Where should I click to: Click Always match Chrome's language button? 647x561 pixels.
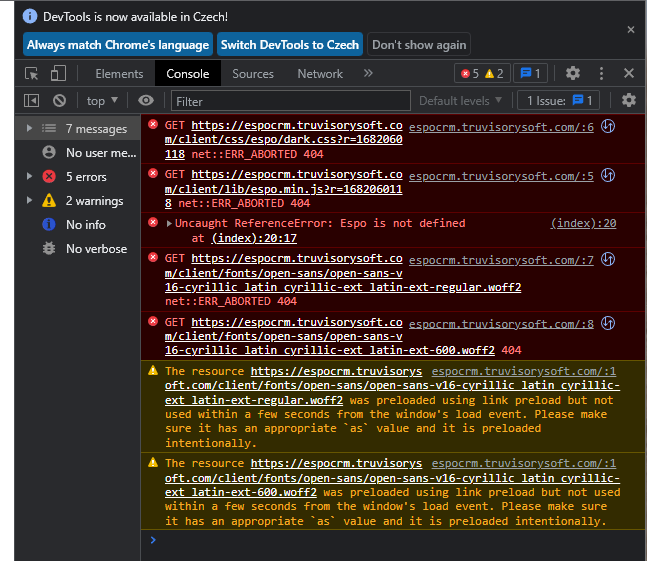point(118,45)
